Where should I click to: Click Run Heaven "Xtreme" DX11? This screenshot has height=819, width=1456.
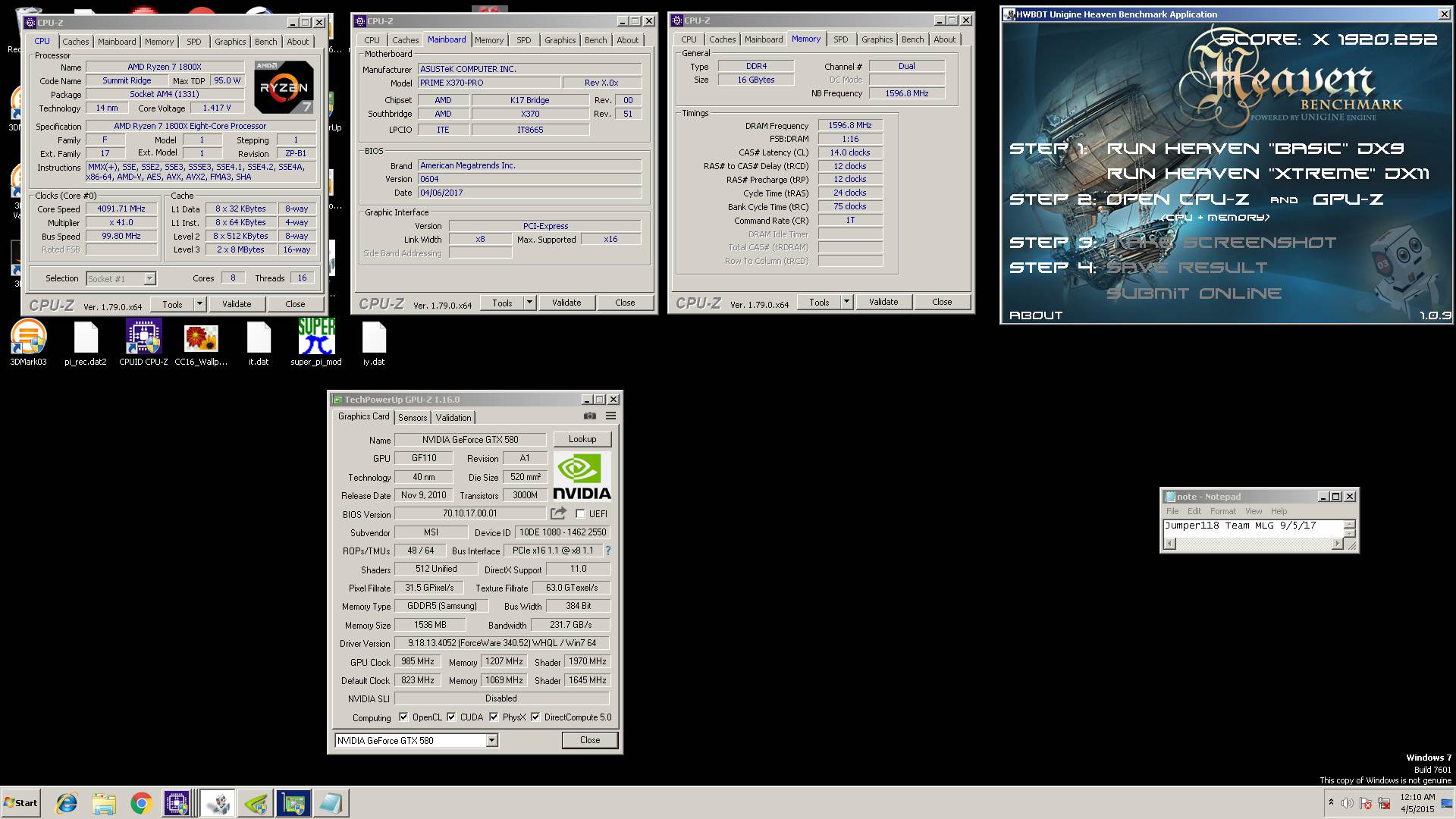(x=1268, y=174)
